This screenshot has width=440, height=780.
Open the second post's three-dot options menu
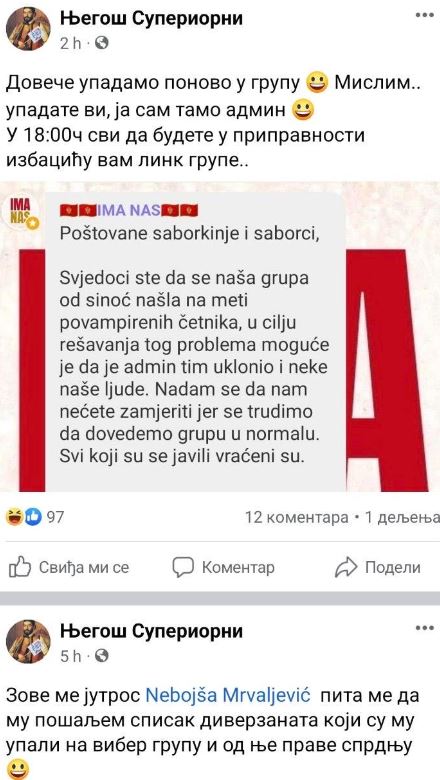[x=425, y=628]
